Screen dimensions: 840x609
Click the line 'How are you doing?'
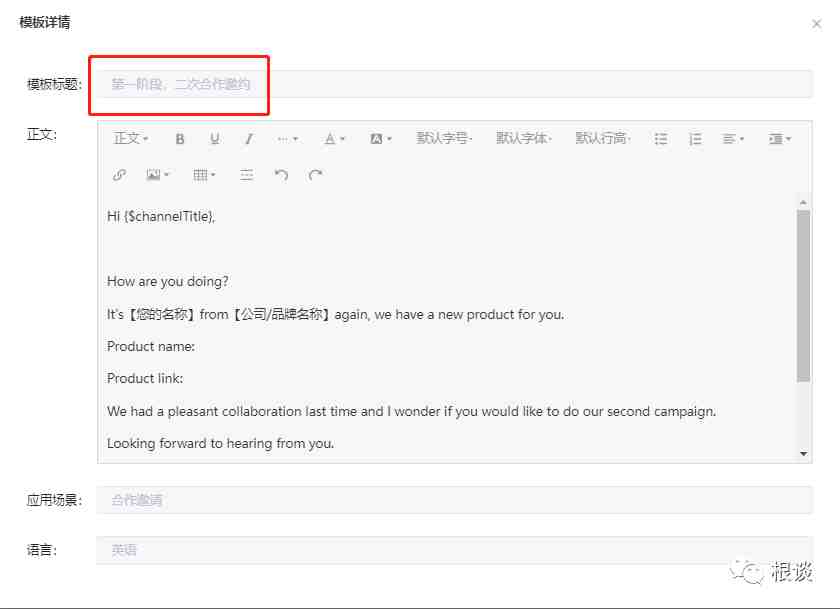pyautogui.click(x=168, y=281)
